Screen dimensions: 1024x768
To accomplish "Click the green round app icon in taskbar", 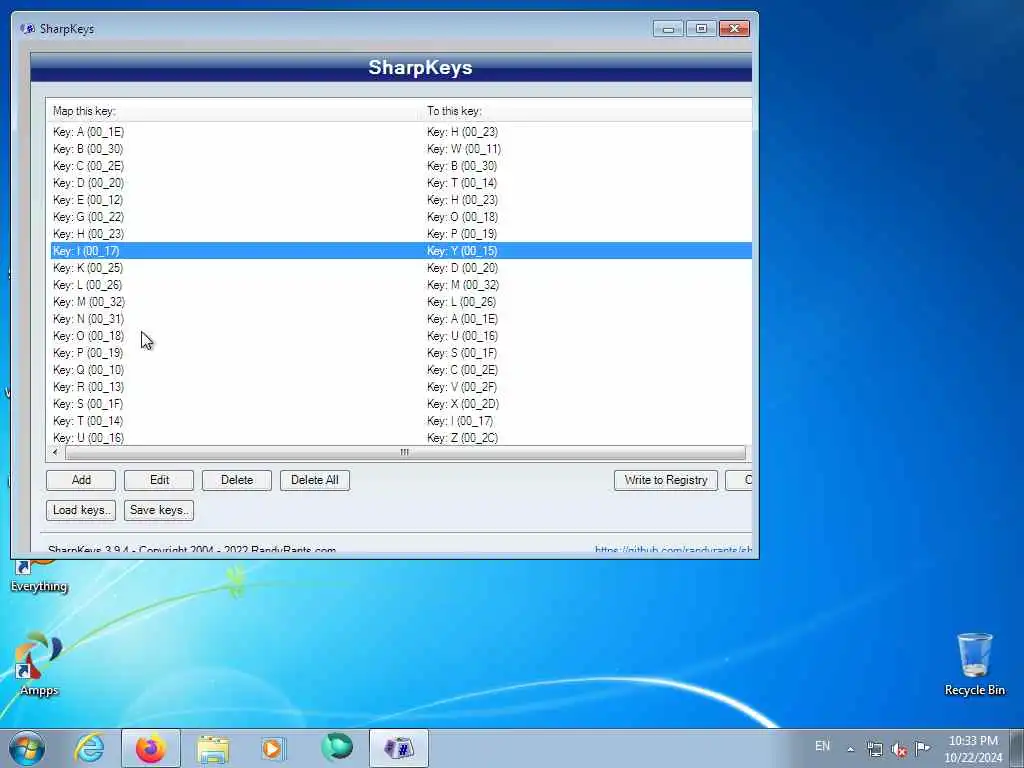I will click(337, 747).
